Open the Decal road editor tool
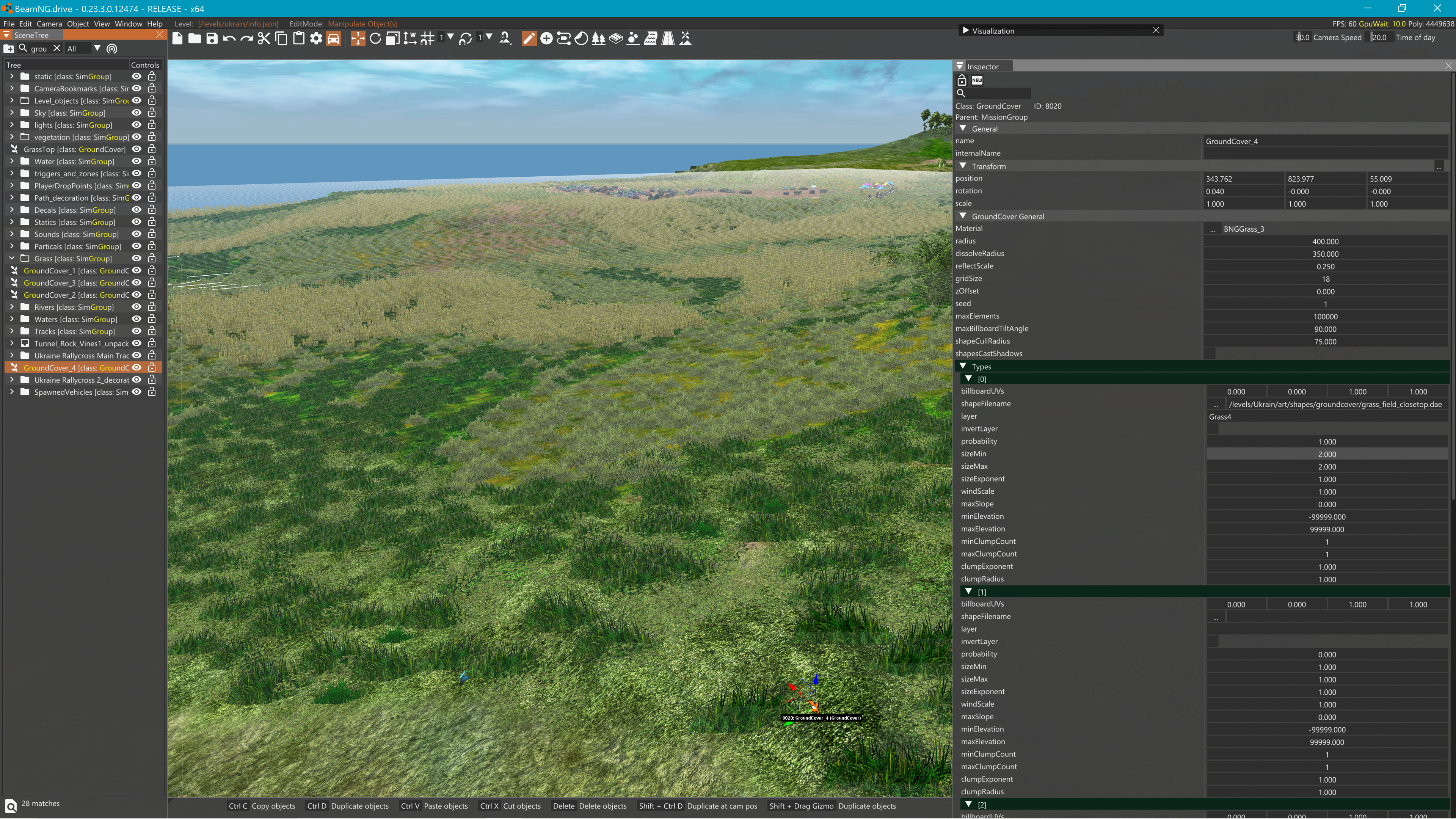Image resolution: width=1456 pixels, height=819 pixels. (667, 38)
